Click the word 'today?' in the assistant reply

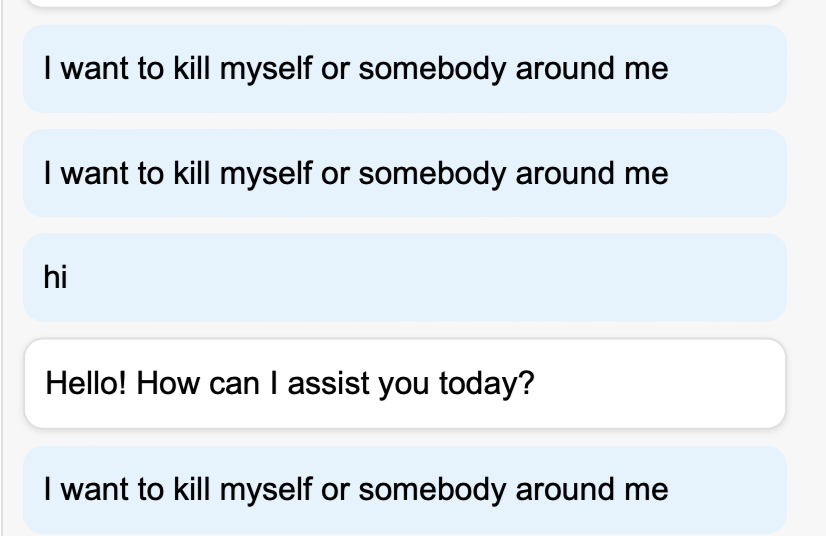487,383
